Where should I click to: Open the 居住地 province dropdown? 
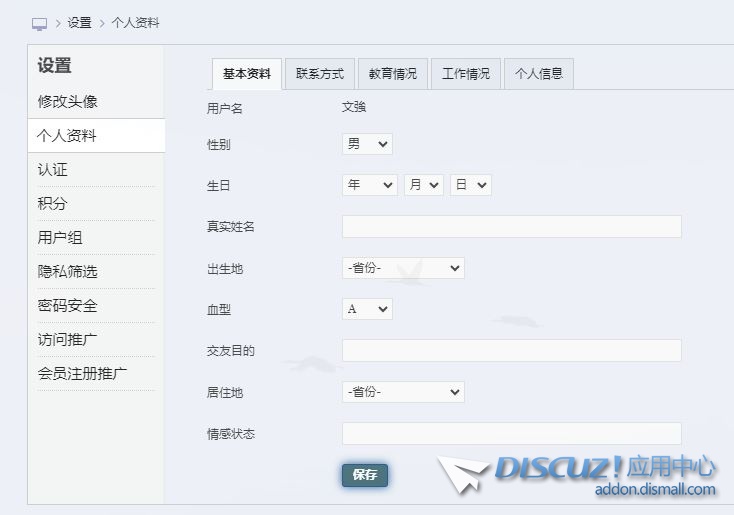pos(403,392)
